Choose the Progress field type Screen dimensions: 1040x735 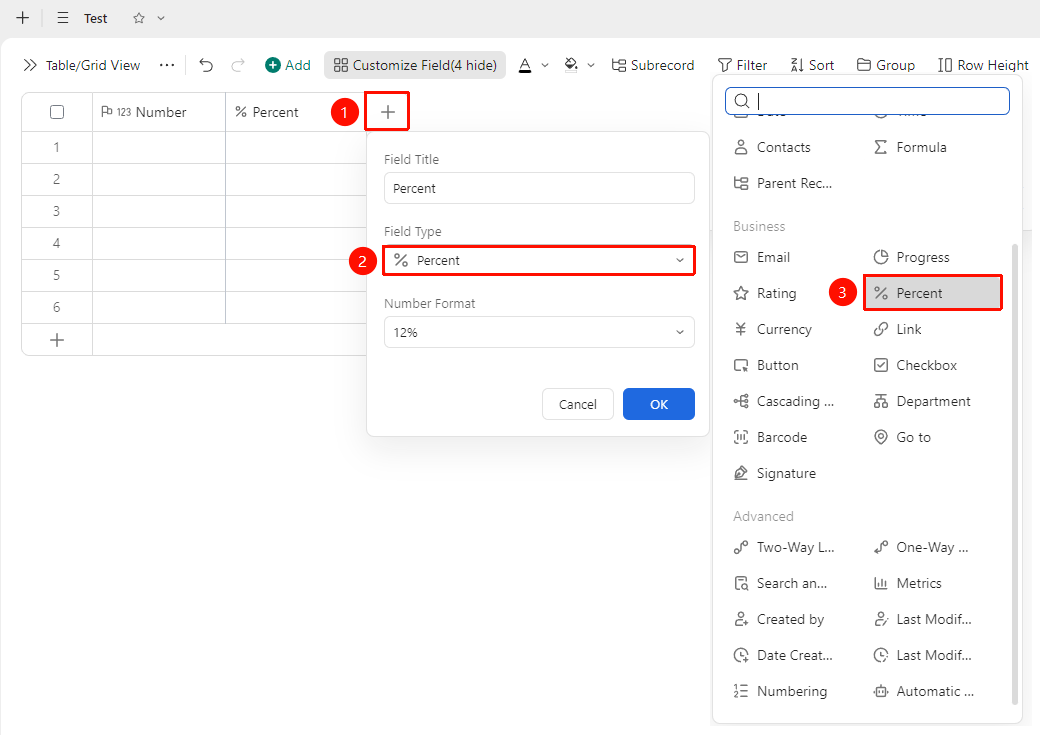911,257
